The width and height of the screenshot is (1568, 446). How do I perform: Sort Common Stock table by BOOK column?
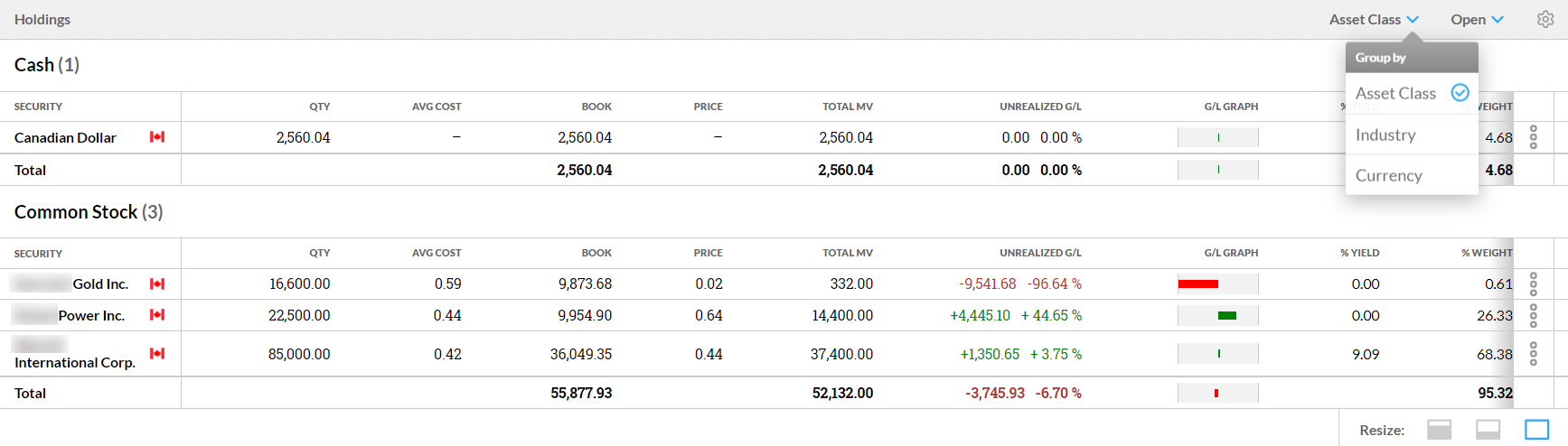click(596, 253)
